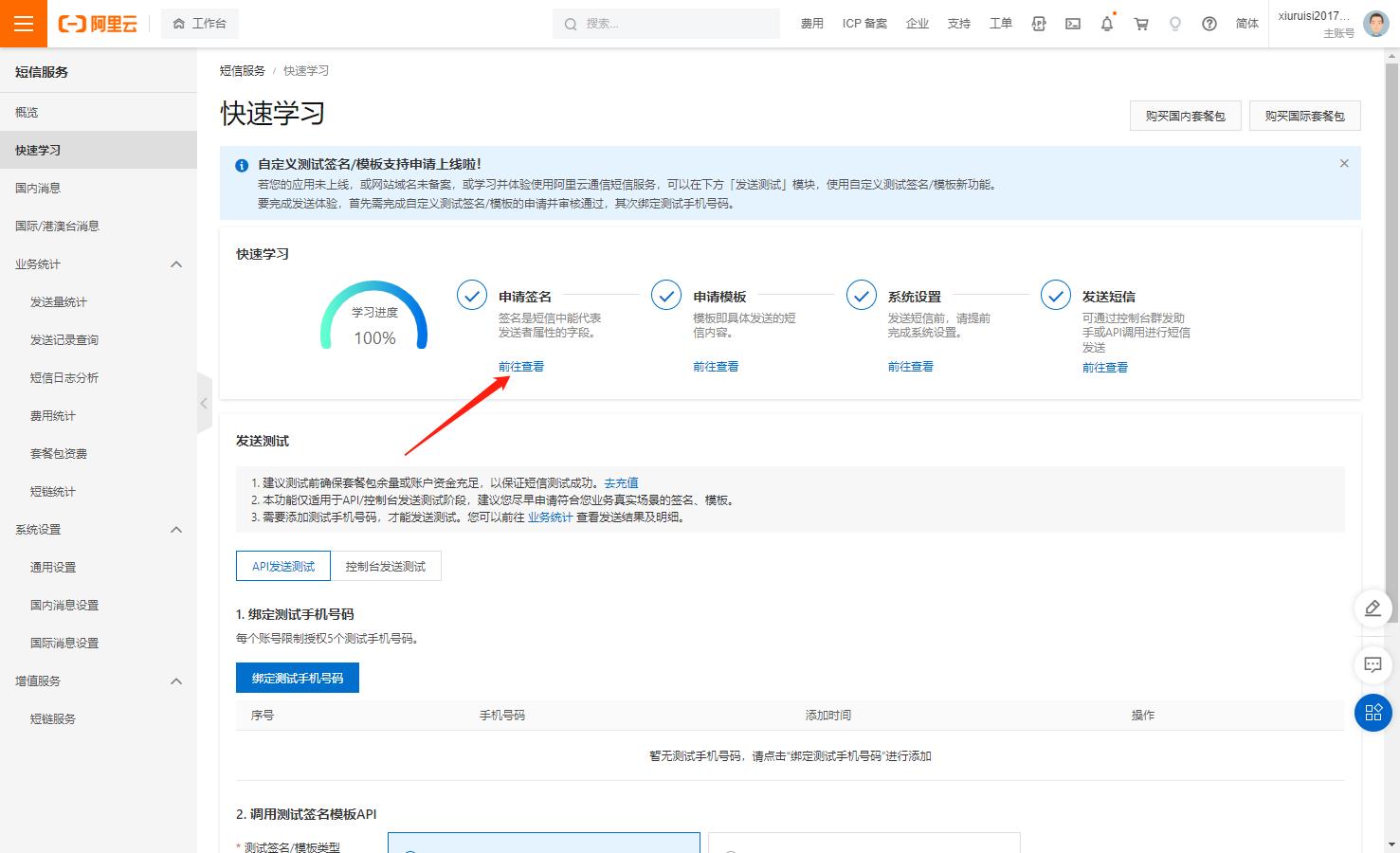Open the shopping cart icon
The image size is (1400, 853).
1140,23
